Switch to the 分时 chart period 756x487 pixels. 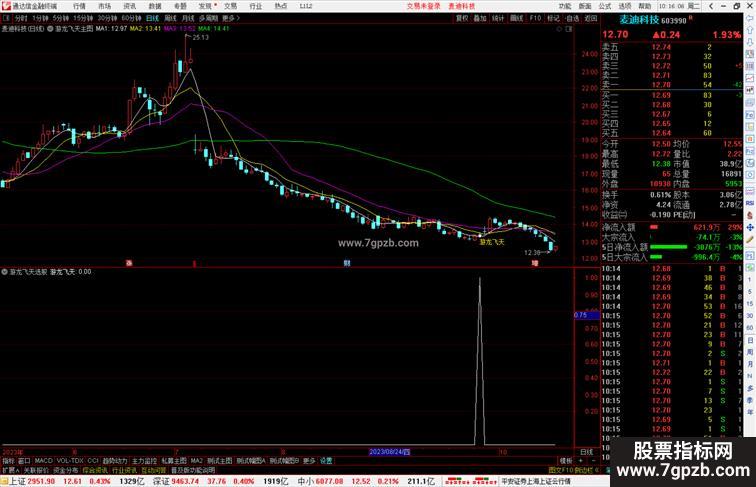click(21, 18)
